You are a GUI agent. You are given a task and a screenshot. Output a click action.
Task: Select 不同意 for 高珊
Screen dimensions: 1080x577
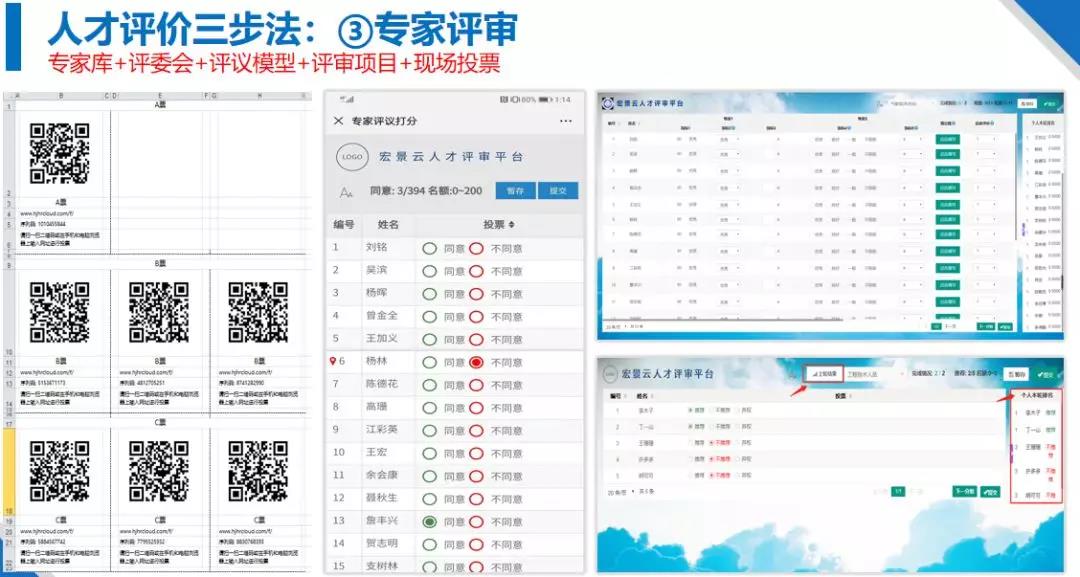pyautogui.click(x=476, y=408)
